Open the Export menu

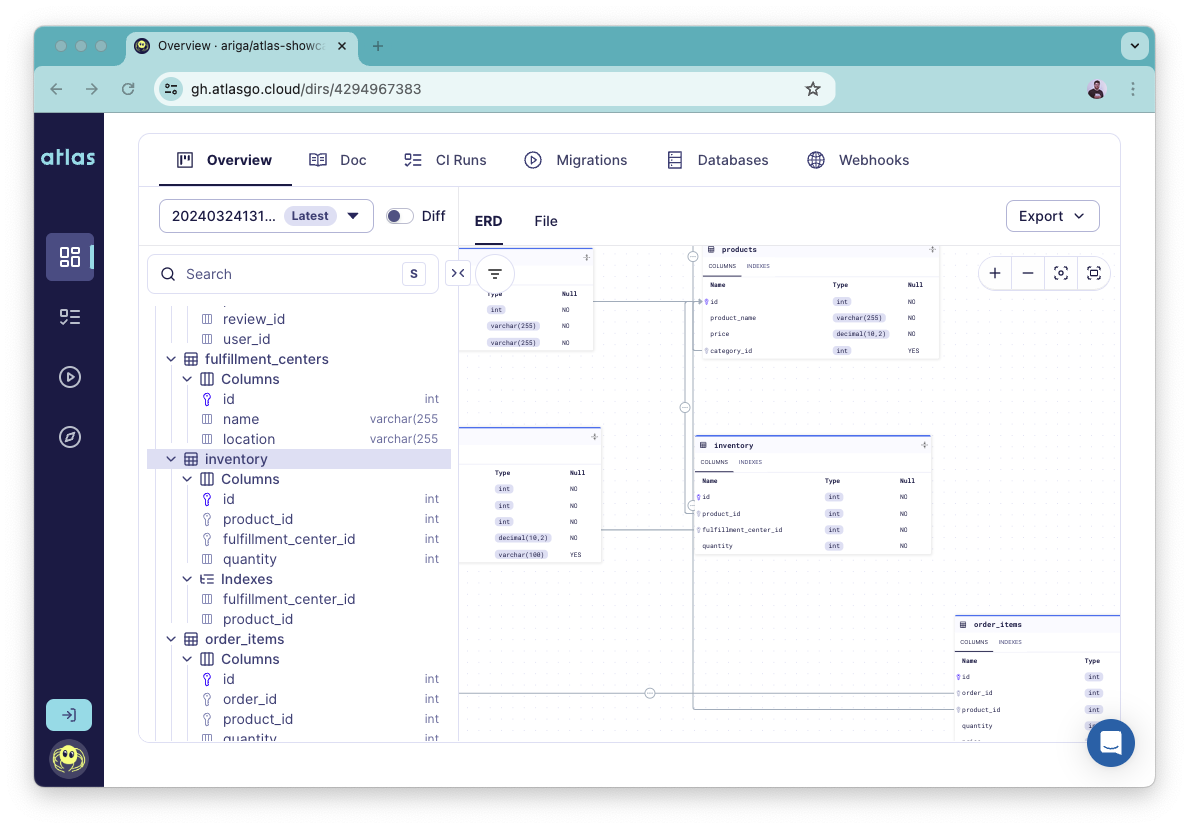click(1052, 216)
